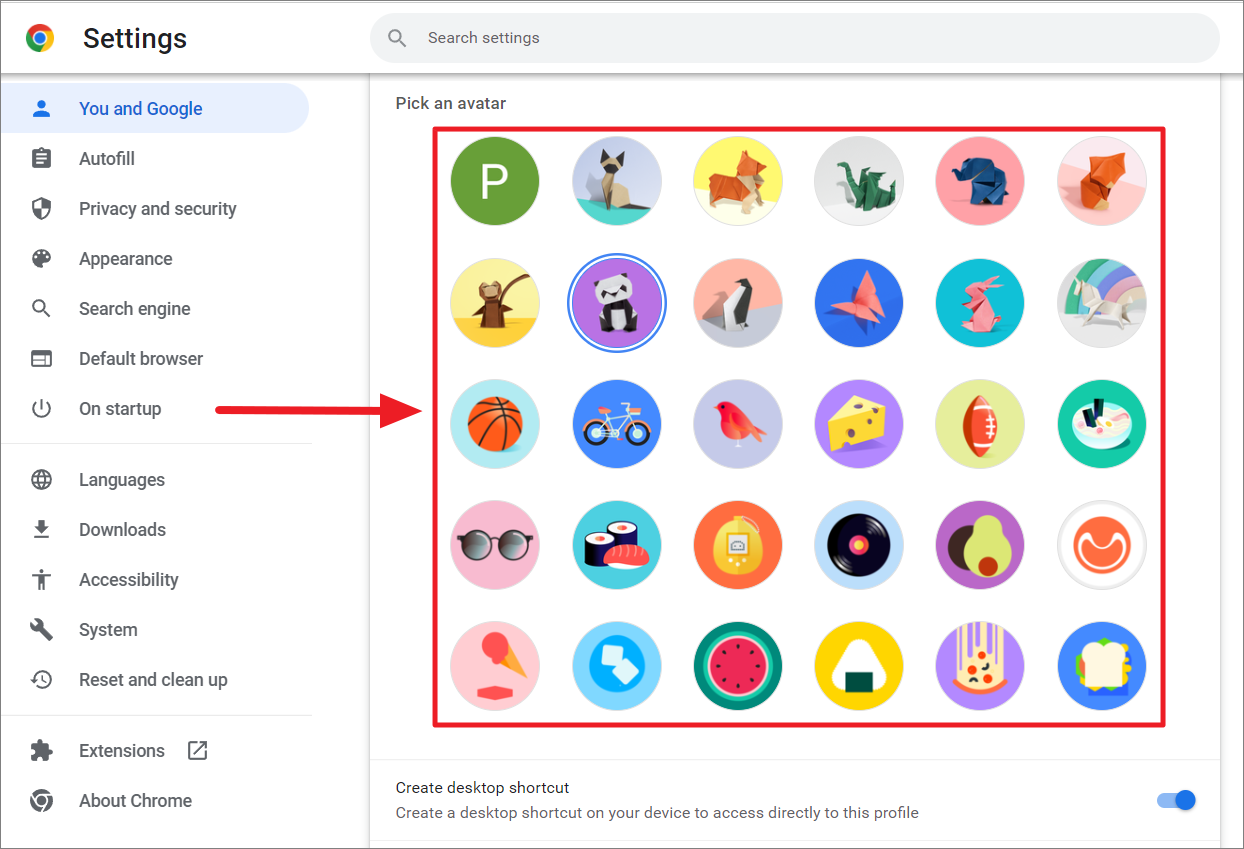Screen dimensions: 1244x849
Task: Choose the orange smile face avatar
Action: pyautogui.click(x=1102, y=545)
